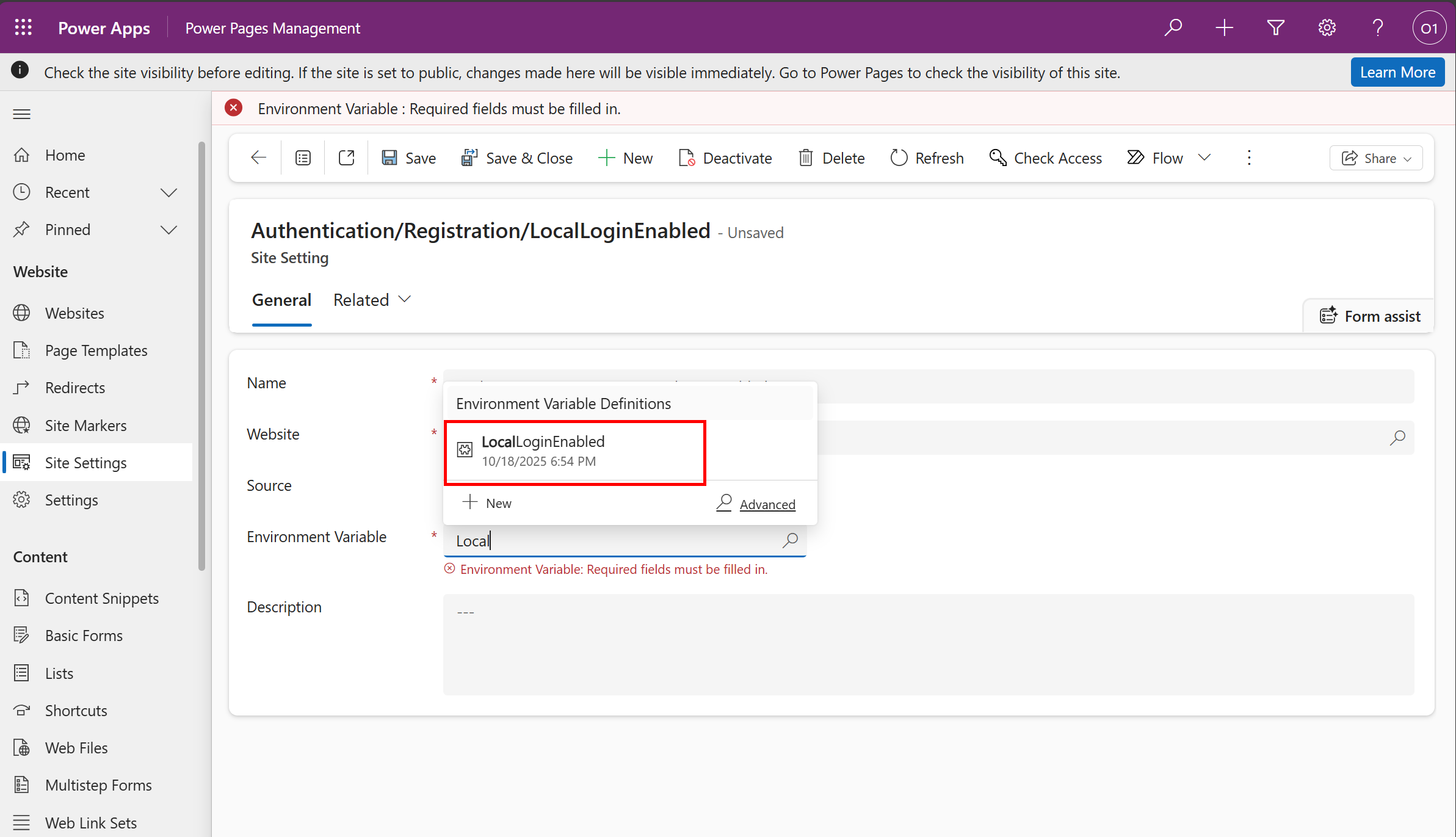The width and height of the screenshot is (1456, 837).
Task: Open the Check Access icon
Action: 998,158
